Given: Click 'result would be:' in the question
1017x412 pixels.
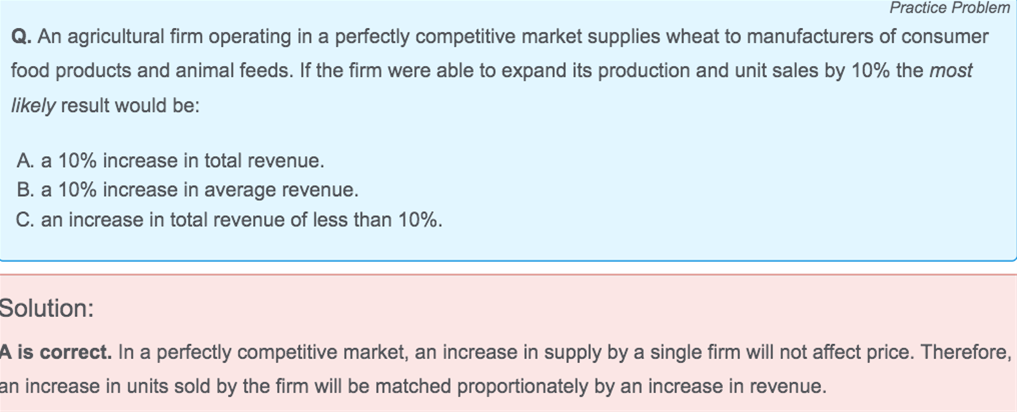Looking at the screenshot, I should [x=130, y=105].
